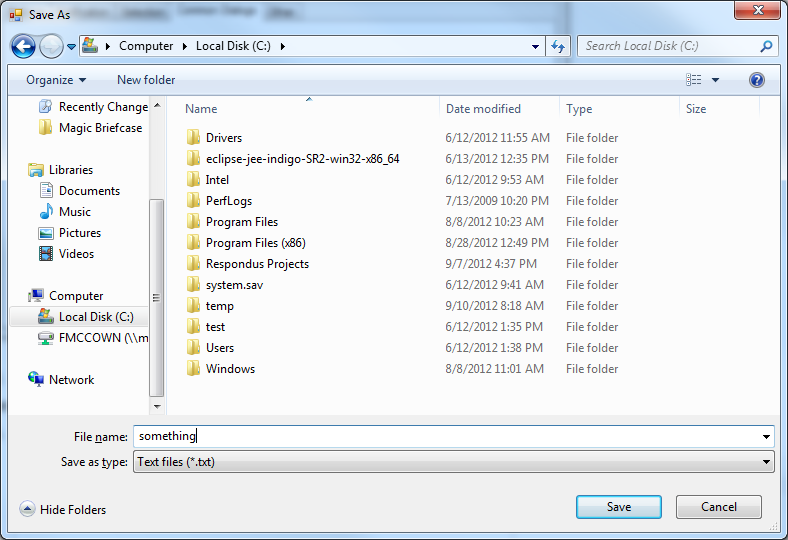788x540 pixels.
Task: Open the Save as type combo box
Action: pos(453,462)
